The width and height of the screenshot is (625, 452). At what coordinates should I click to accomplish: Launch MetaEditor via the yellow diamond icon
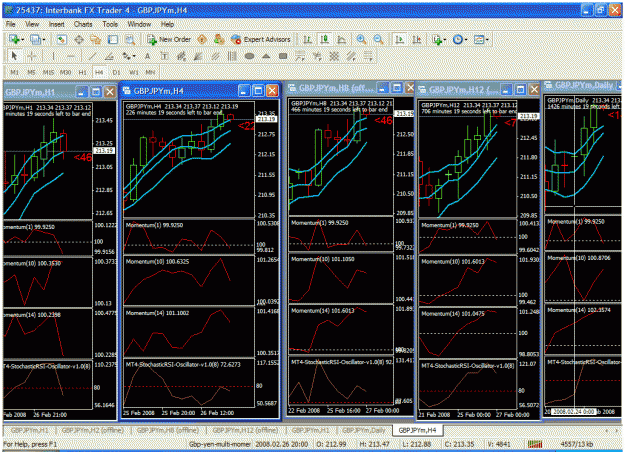[202, 39]
